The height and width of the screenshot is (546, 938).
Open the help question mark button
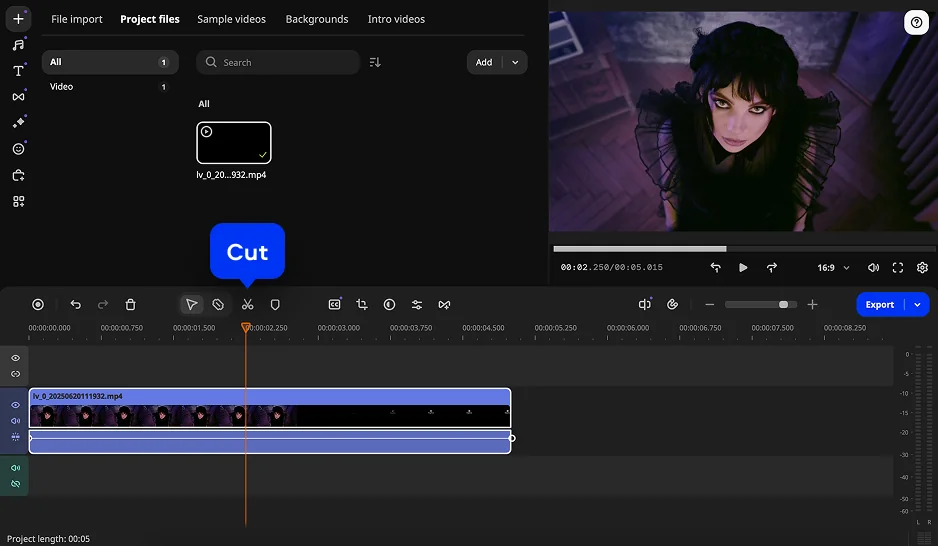tap(916, 23)
